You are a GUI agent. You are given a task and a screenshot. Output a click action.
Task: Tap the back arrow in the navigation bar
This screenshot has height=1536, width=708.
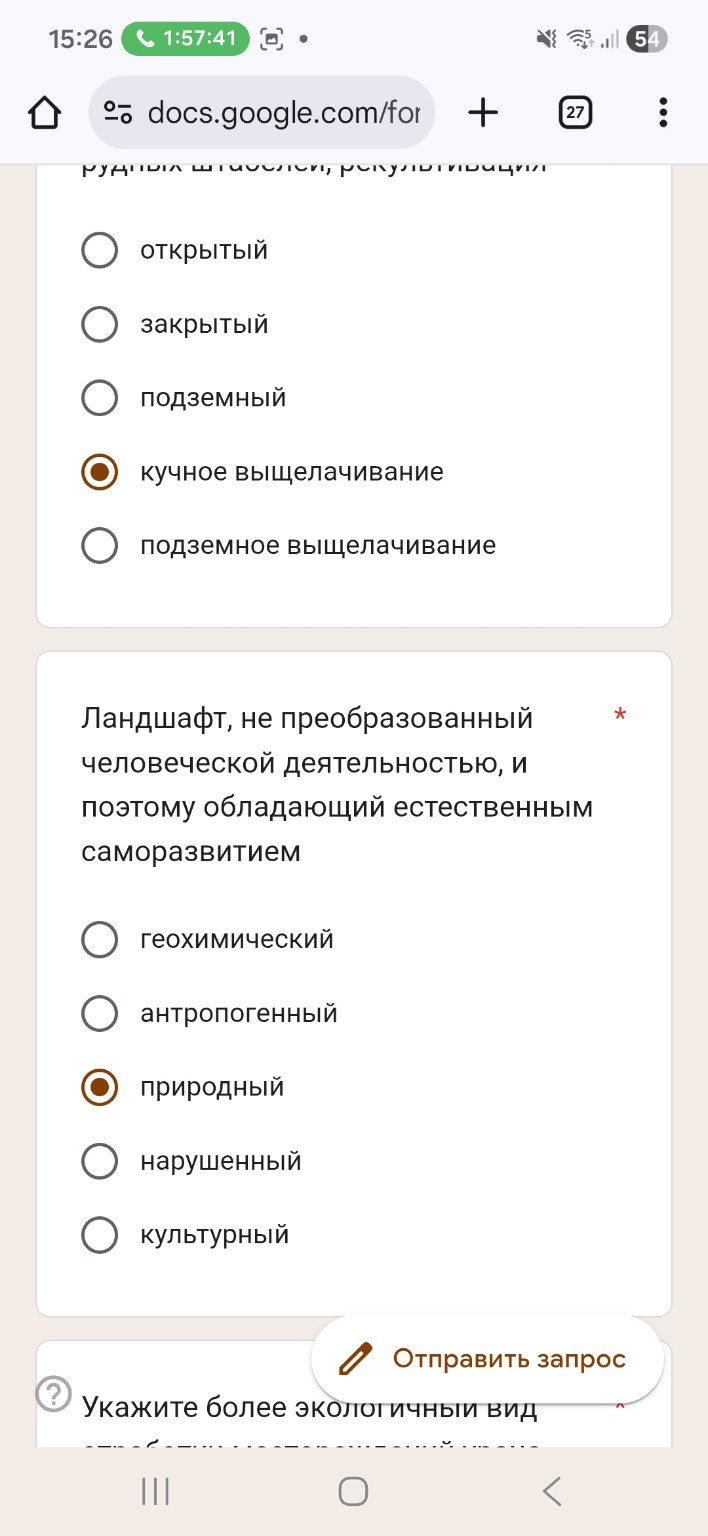[x=551, y=1490]
